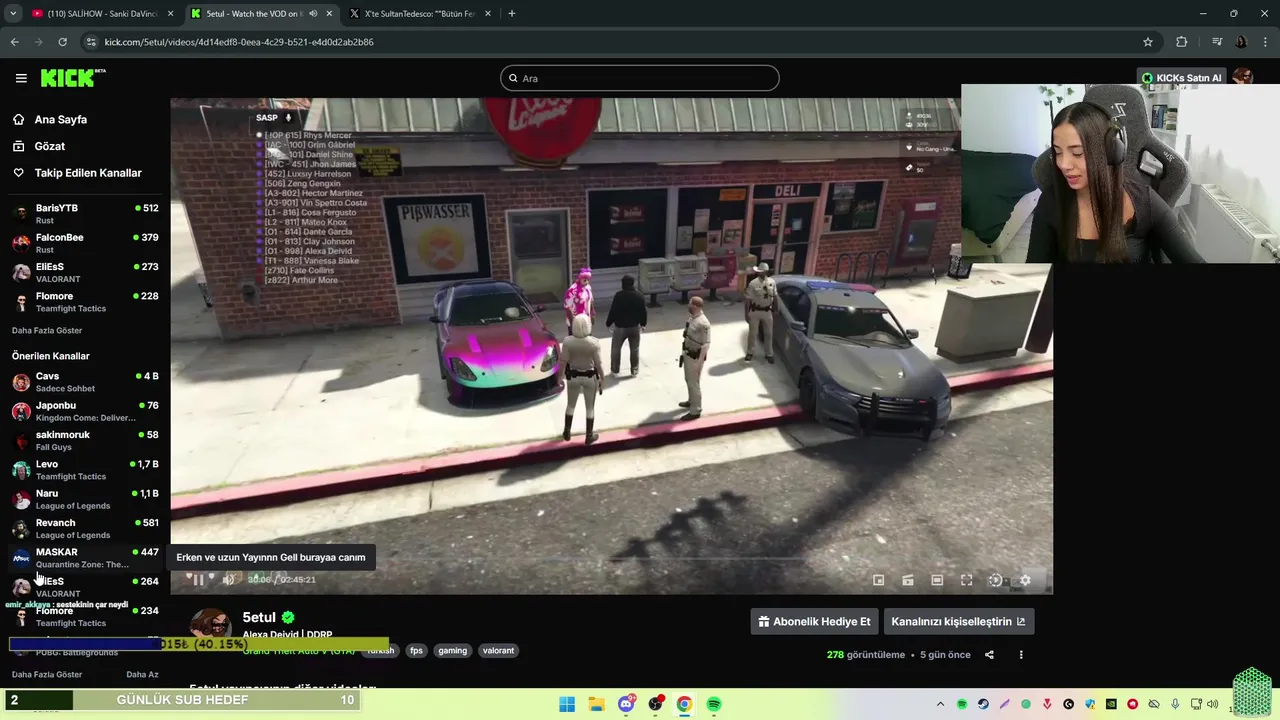Open Chrome media controls icon
This screenshot has height=720, width=1280.
click(1217, 42)
